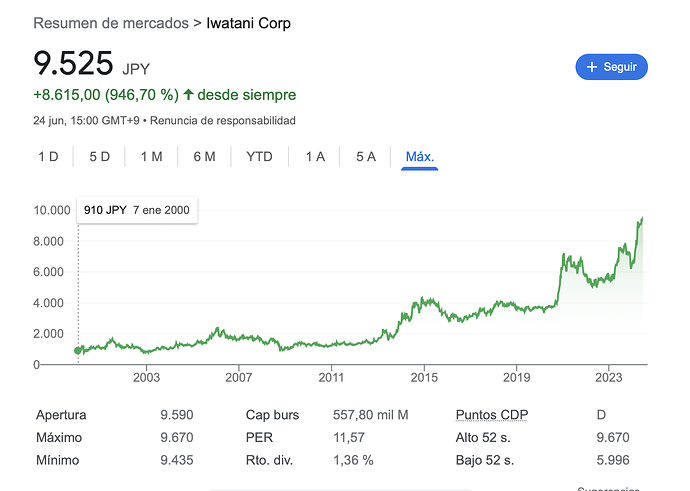690x491 pixels.
Task: Click the 910 JPY tooltip on chart
Action: click(135, 211)
